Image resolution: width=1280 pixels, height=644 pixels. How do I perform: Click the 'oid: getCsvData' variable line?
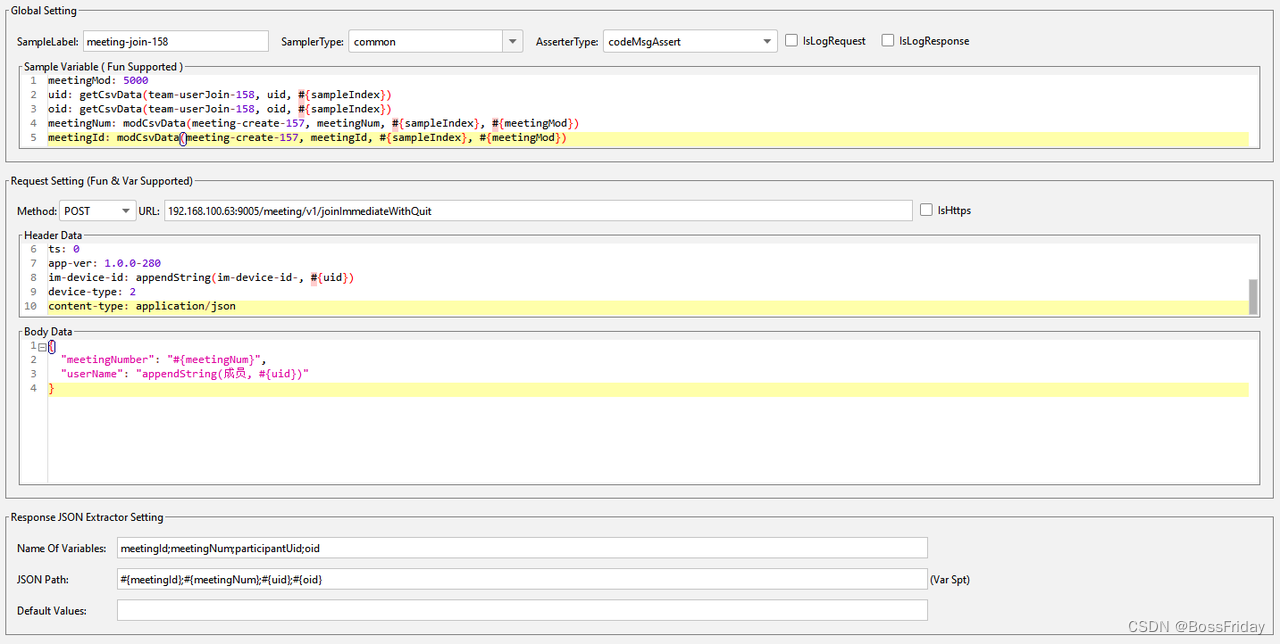click(220, 109)
